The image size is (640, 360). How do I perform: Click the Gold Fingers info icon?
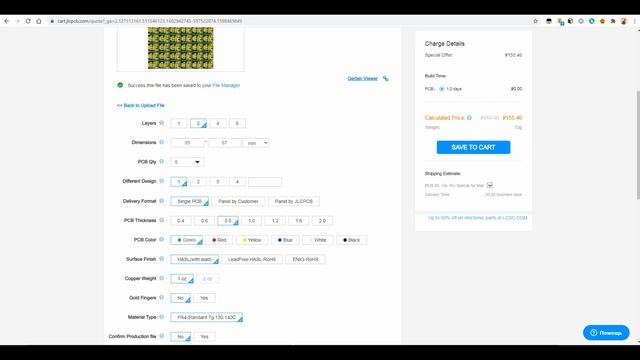[162, 298]
